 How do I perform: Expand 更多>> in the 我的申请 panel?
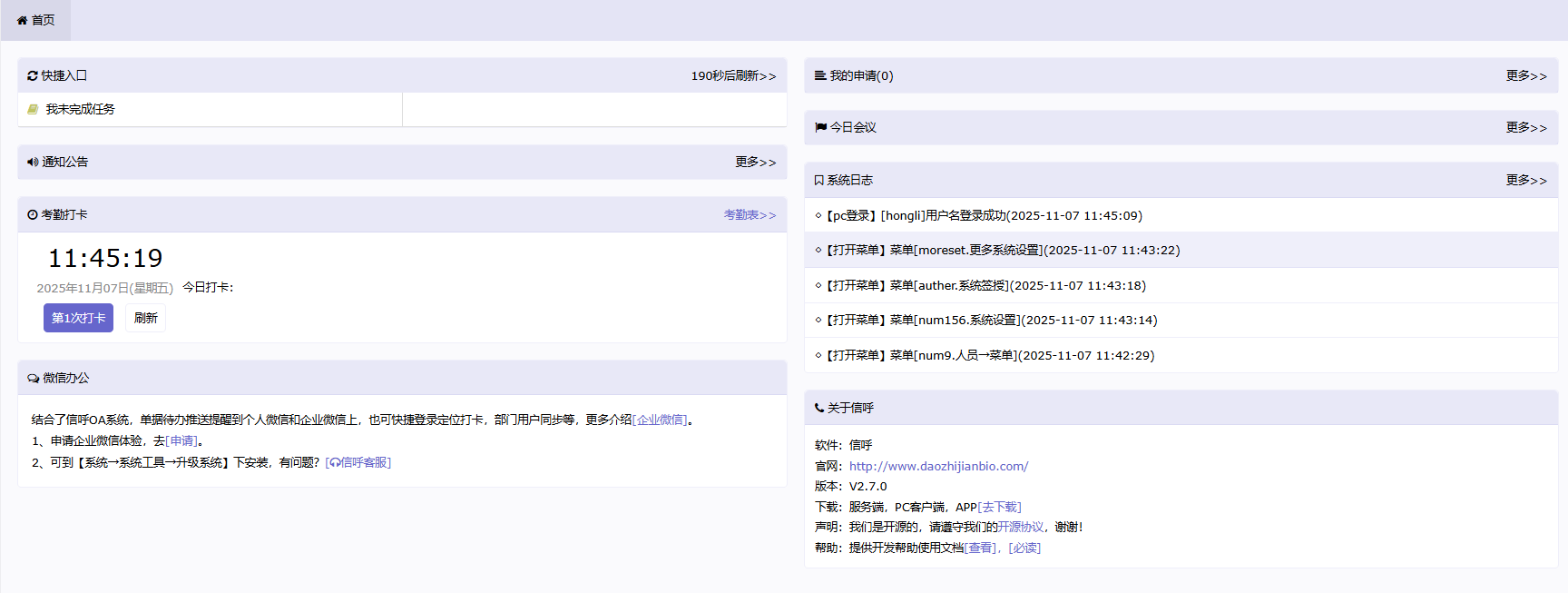1526,76
